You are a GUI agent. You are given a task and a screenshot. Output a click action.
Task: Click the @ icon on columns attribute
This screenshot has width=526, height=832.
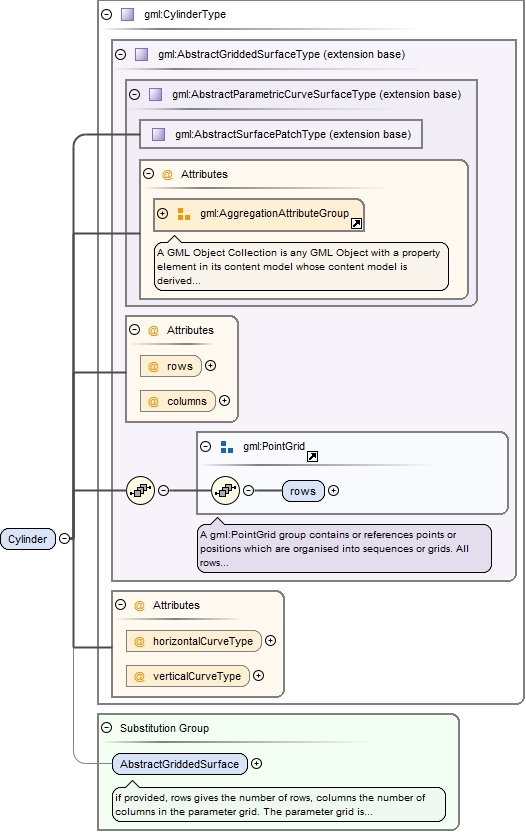click(x=153, y=402)
